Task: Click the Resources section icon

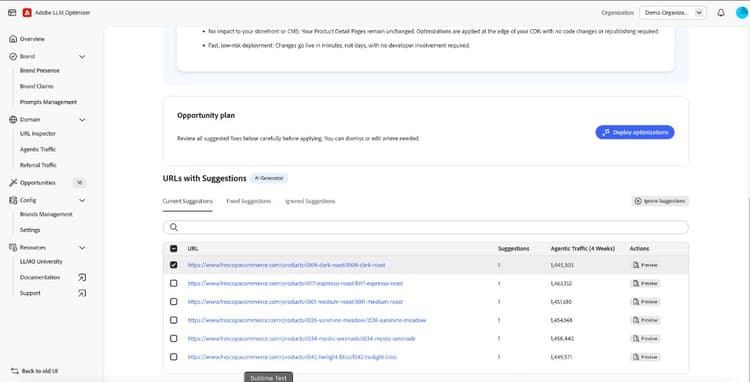Action: click(13, 248)
